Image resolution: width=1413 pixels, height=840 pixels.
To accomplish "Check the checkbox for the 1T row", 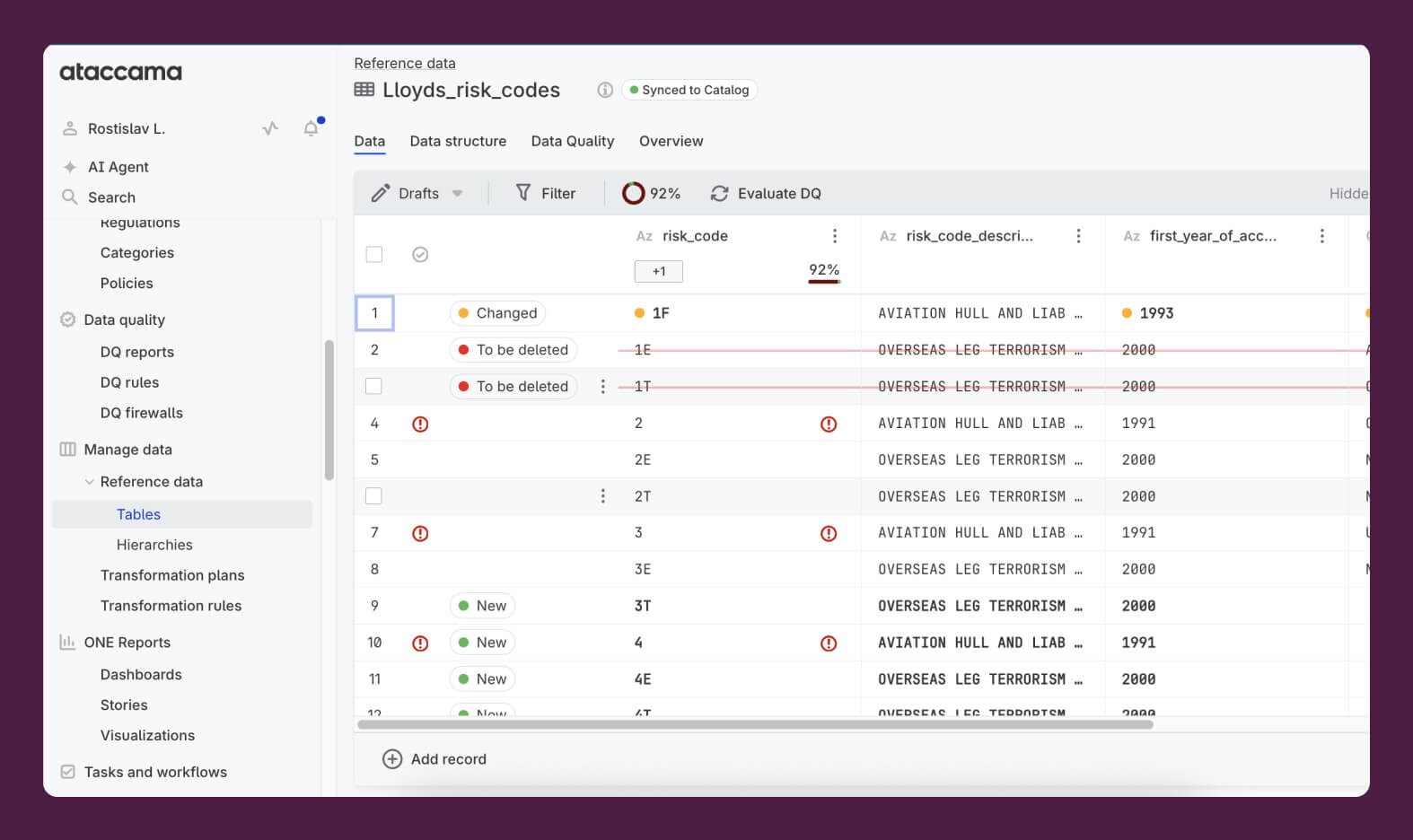I will [x=374, y=386].
